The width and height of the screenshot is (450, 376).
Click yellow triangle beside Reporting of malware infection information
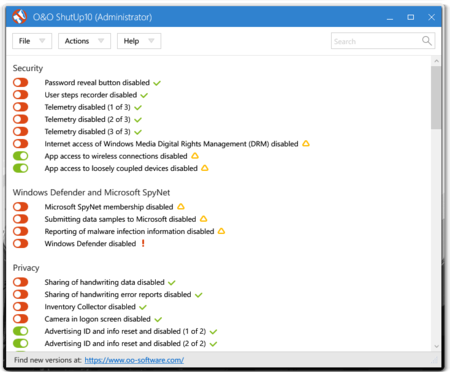tap(221, 231)
